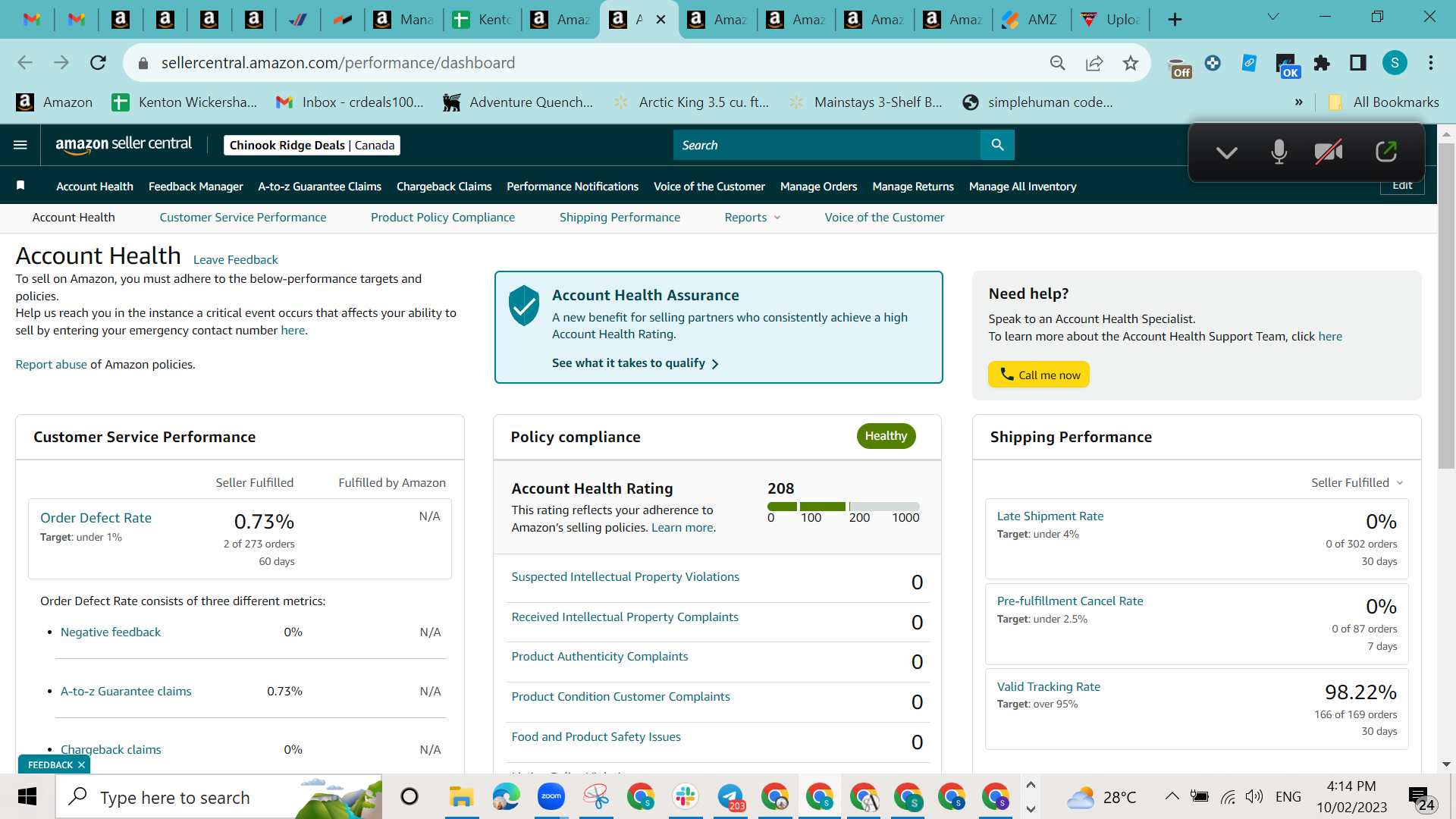
Task: Open Zoom from the taskbar
Action: tap(551, 796)
